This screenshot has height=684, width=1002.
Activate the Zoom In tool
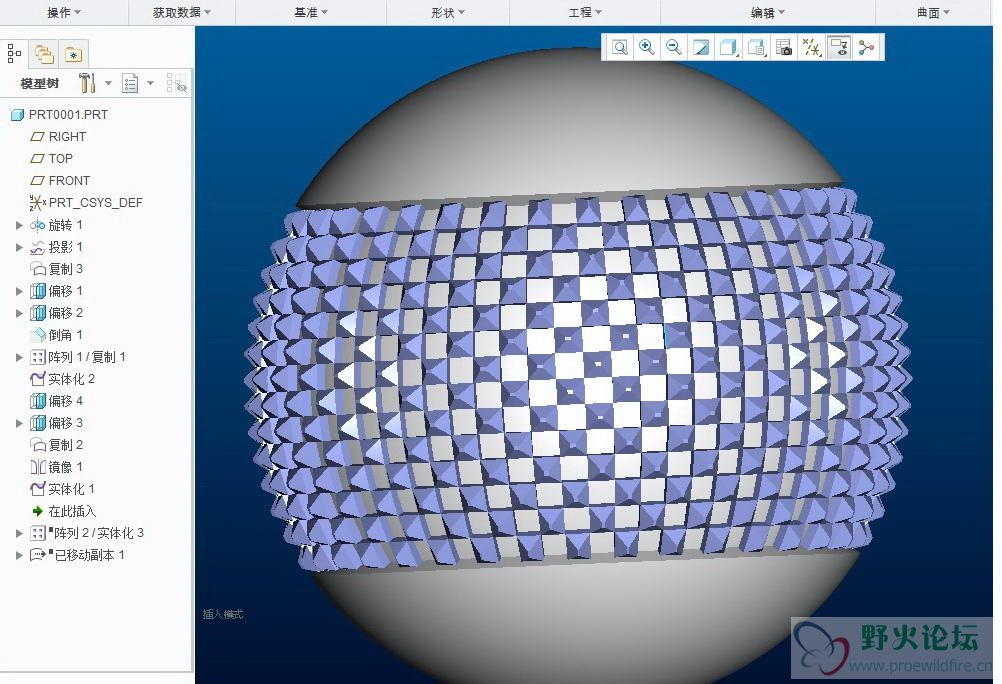[647, 47]
